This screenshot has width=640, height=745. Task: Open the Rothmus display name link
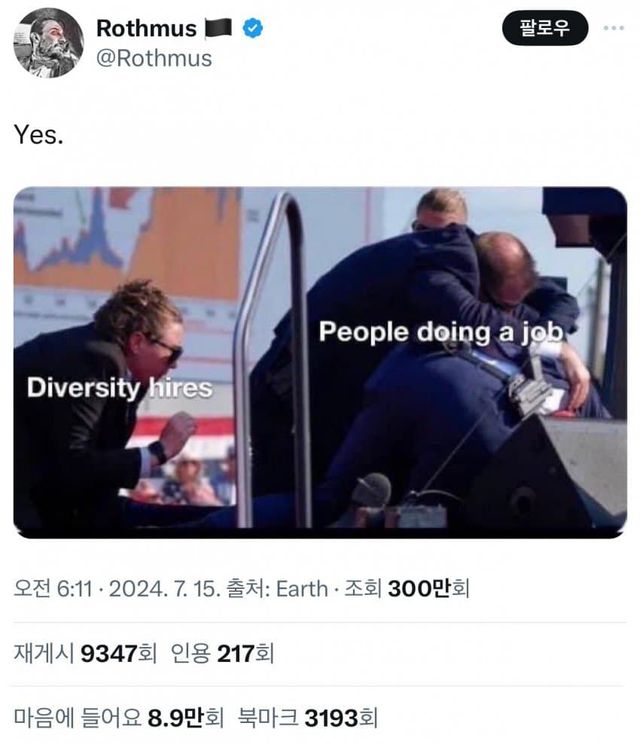tap(146, 28)
